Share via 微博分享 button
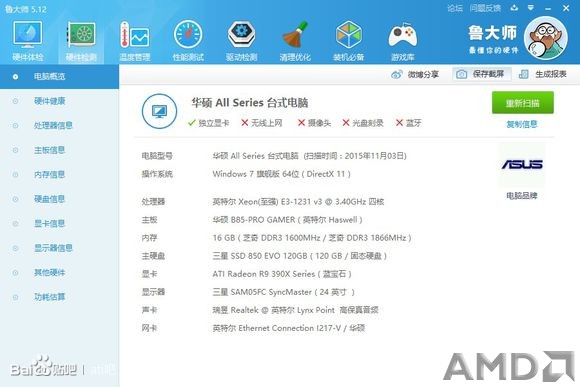 415,74
